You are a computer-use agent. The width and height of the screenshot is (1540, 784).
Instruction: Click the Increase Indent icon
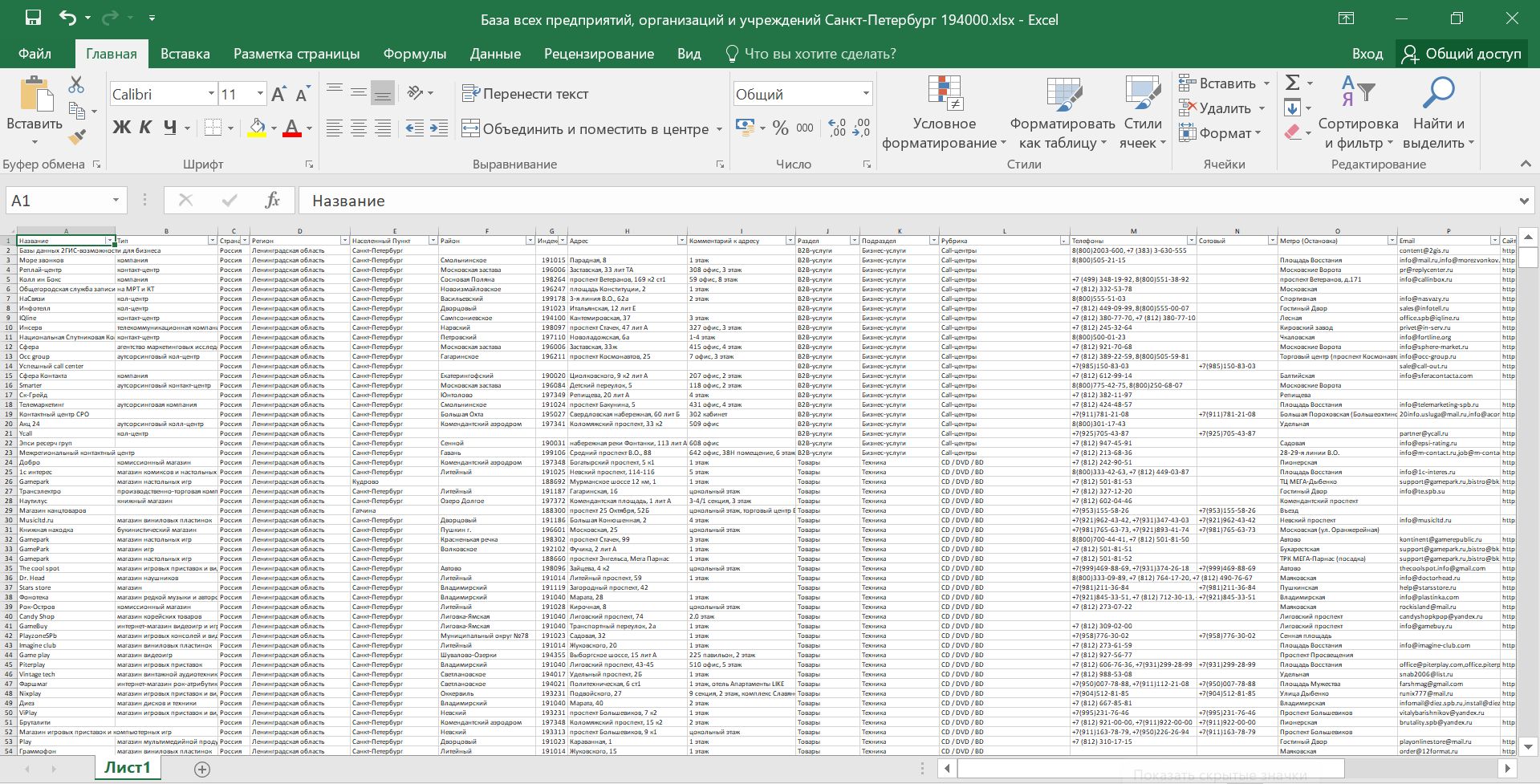click(439, 128)
